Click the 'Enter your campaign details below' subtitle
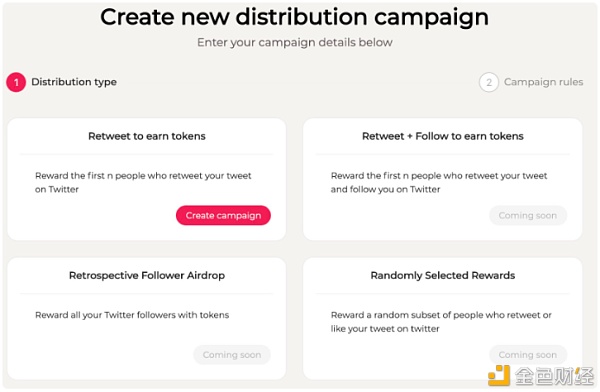Image resolution: width=600 pixels, height=392 pixels. point(295,42)
